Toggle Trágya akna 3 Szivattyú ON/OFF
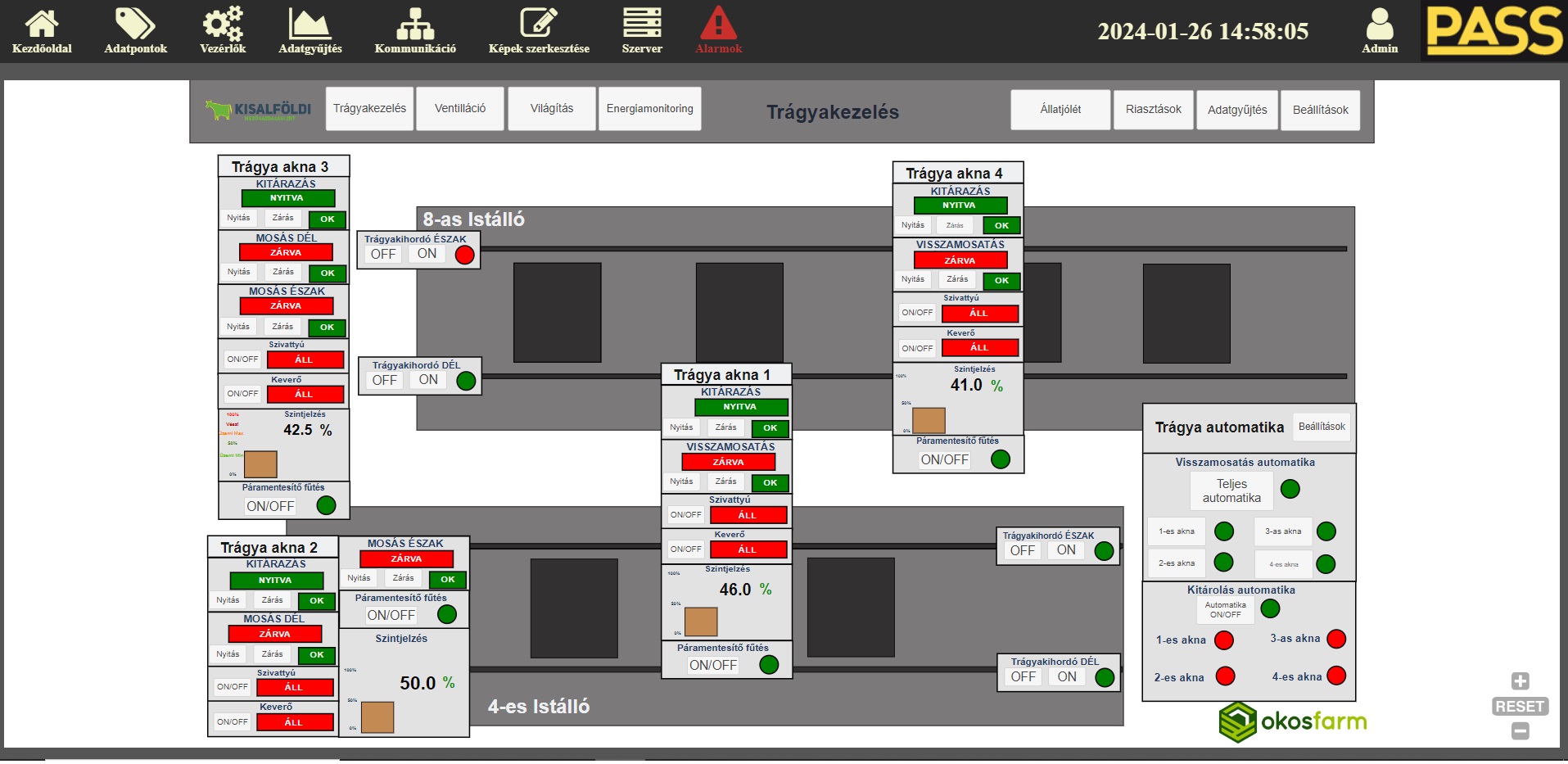The width and height of the screenshot is (1568, 764). coord(242,359)
